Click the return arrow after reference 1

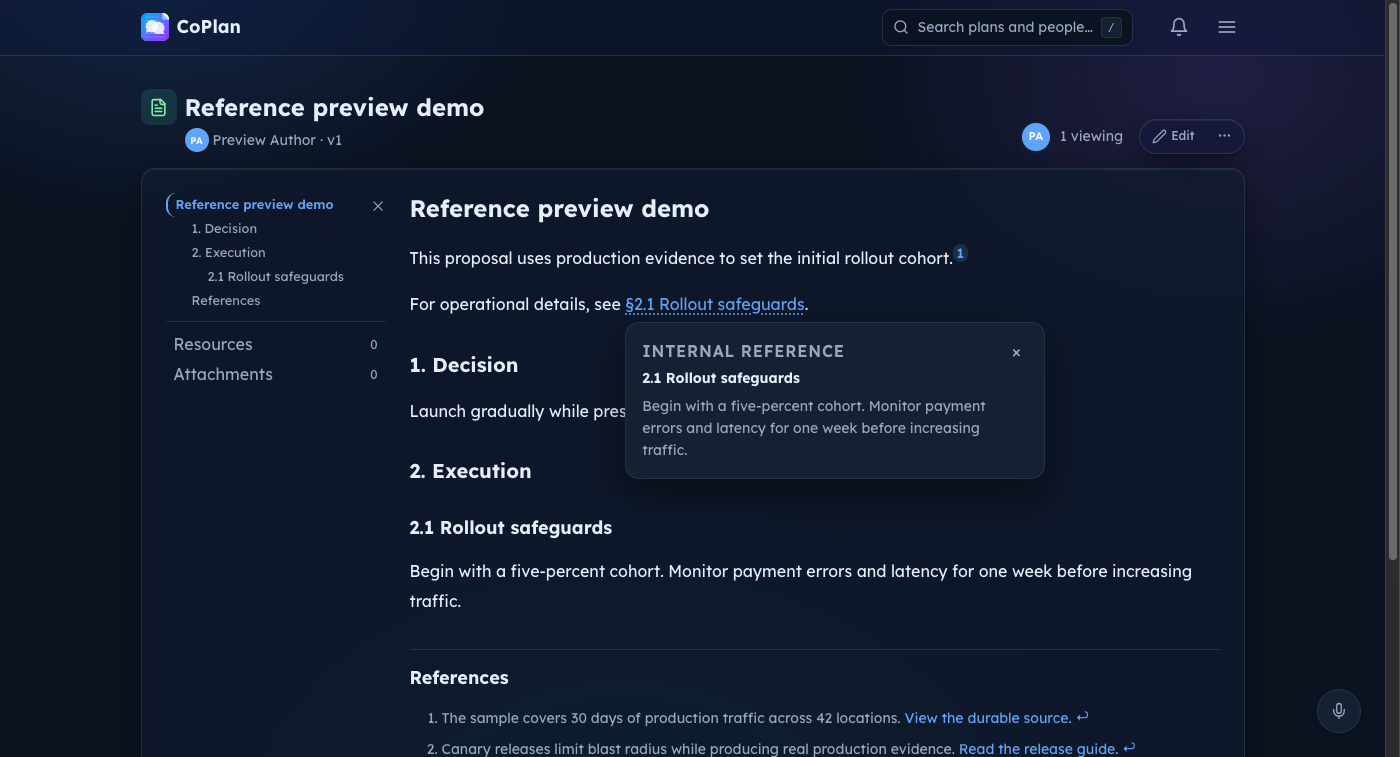click(x=1082, y=717)
